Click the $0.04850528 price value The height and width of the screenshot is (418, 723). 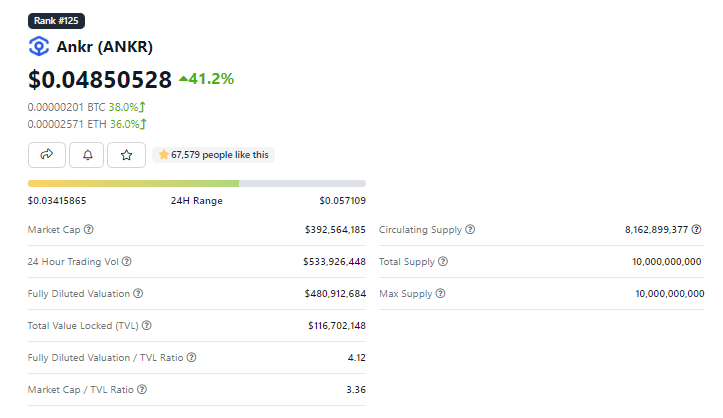pyautogui.click(x=100, y=79)
